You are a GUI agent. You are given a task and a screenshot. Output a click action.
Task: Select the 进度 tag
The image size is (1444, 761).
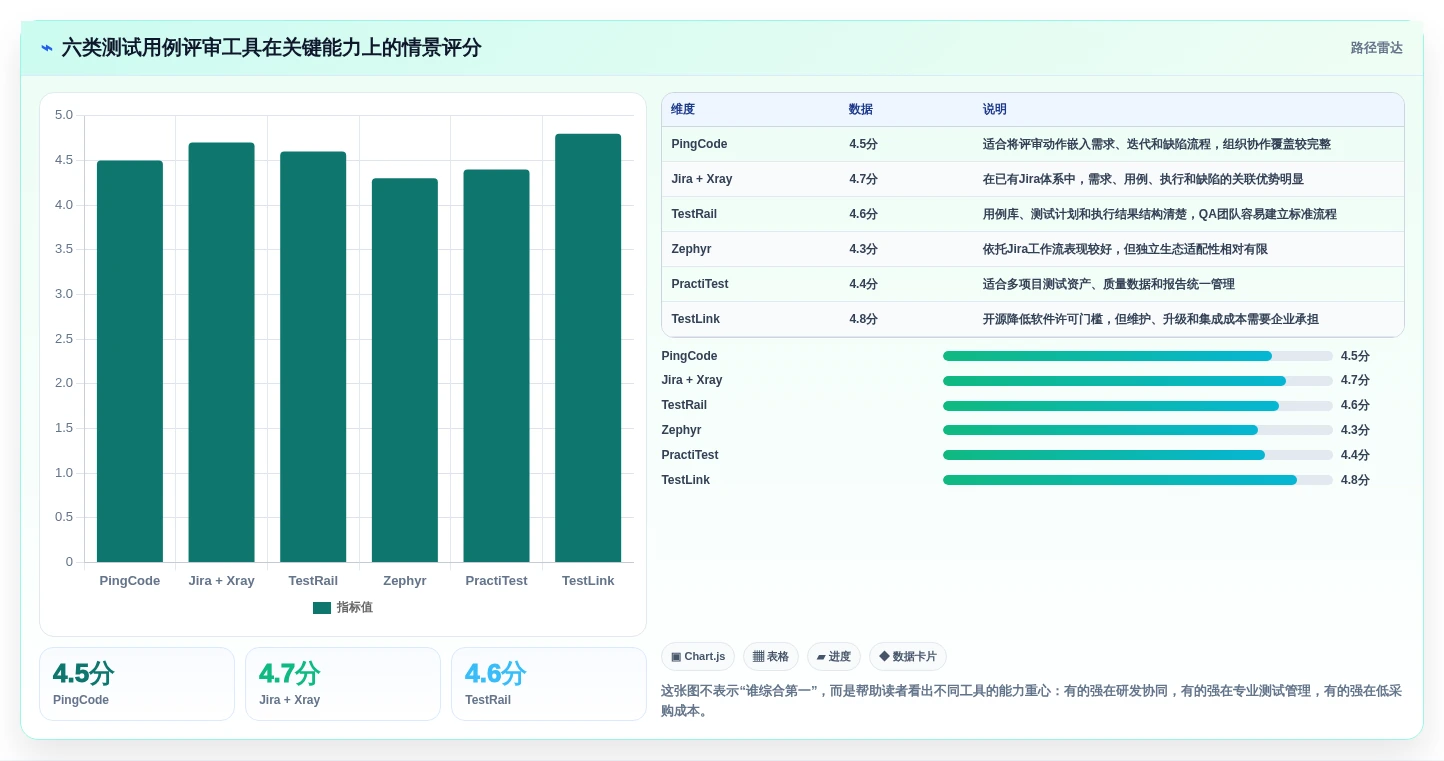tap(834, 657)
